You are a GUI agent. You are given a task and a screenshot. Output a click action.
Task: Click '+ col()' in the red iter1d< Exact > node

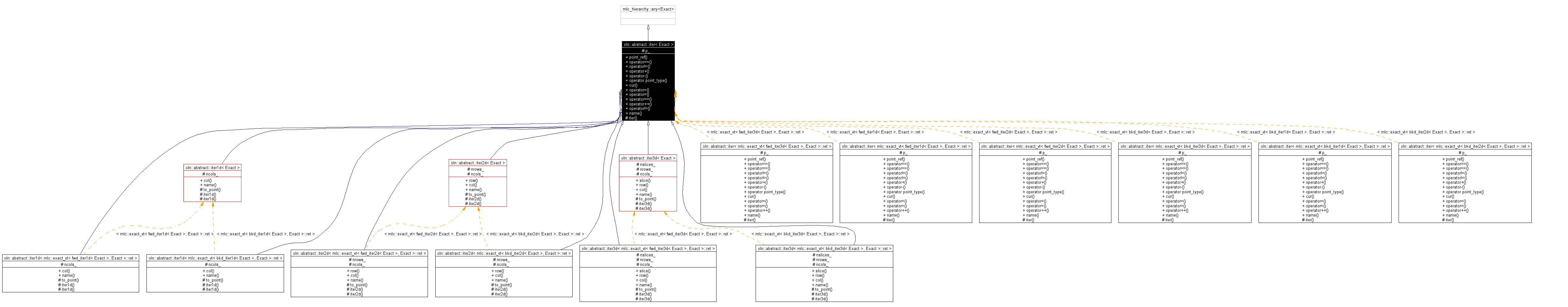pos(206,180)
